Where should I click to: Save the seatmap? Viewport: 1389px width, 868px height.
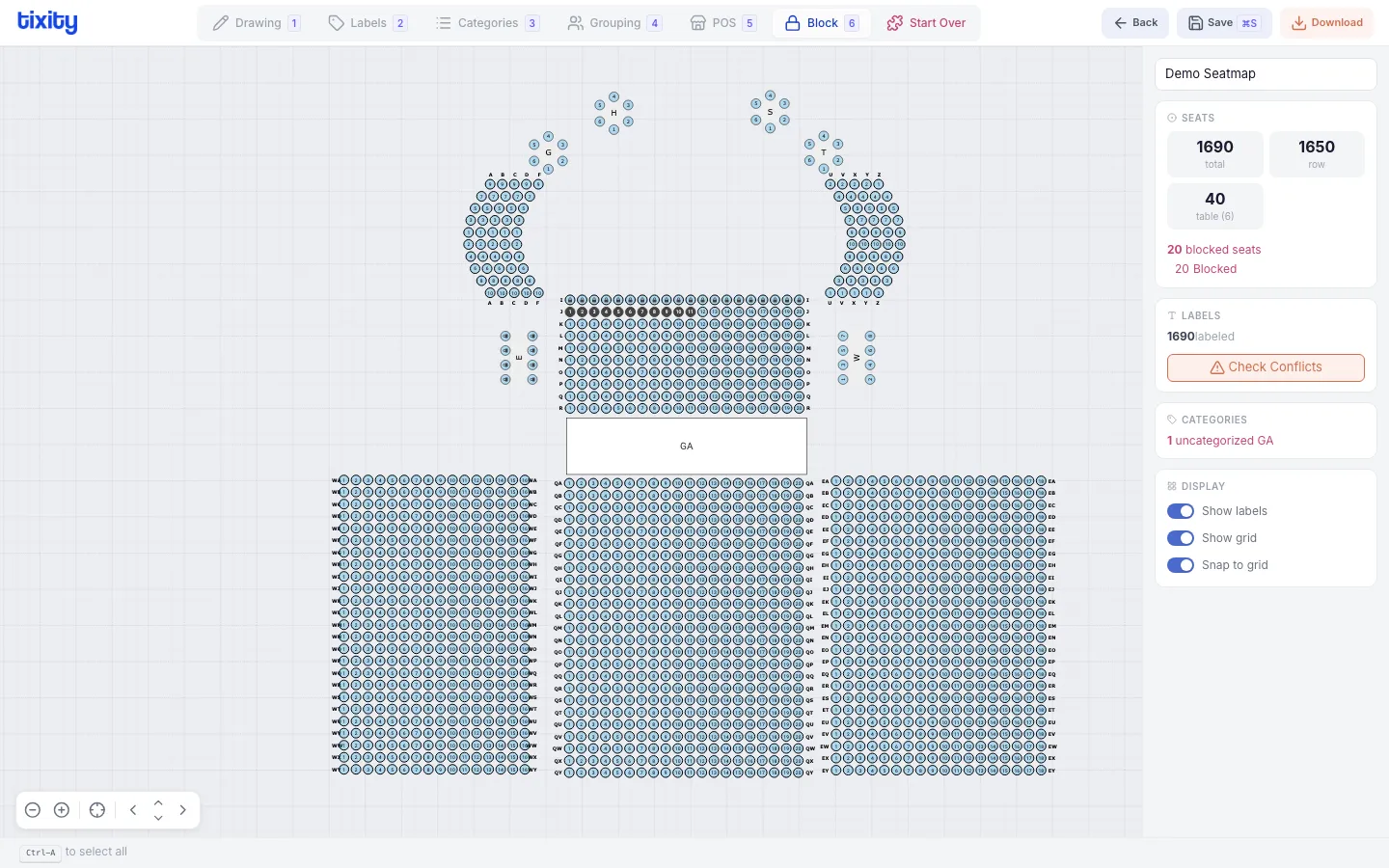pos(1223,23)
